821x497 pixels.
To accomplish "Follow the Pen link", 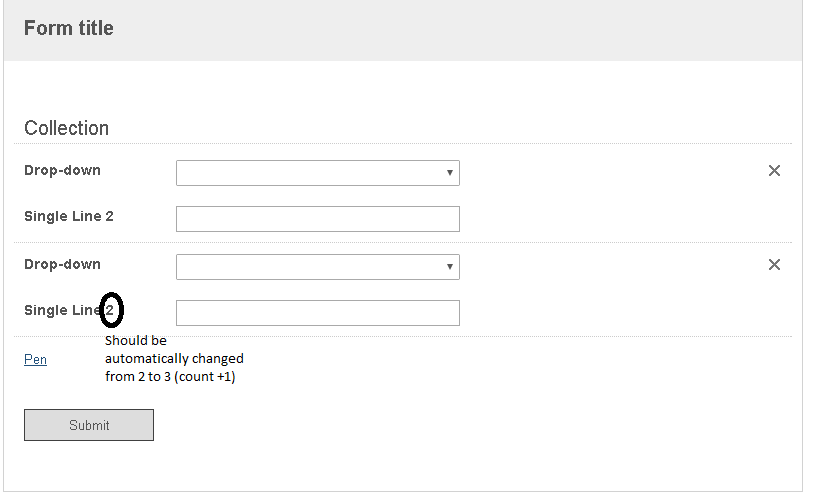I will (35, 359).
